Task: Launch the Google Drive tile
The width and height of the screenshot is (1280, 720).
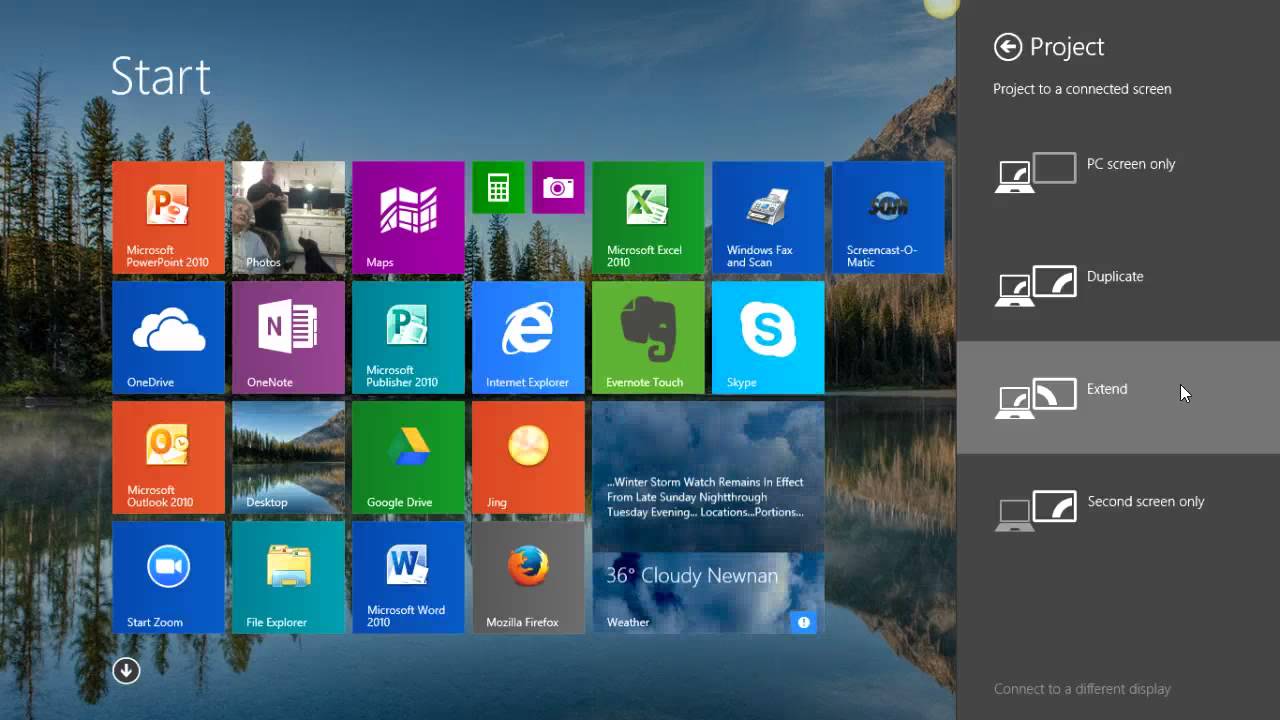Action: (408, 457)
